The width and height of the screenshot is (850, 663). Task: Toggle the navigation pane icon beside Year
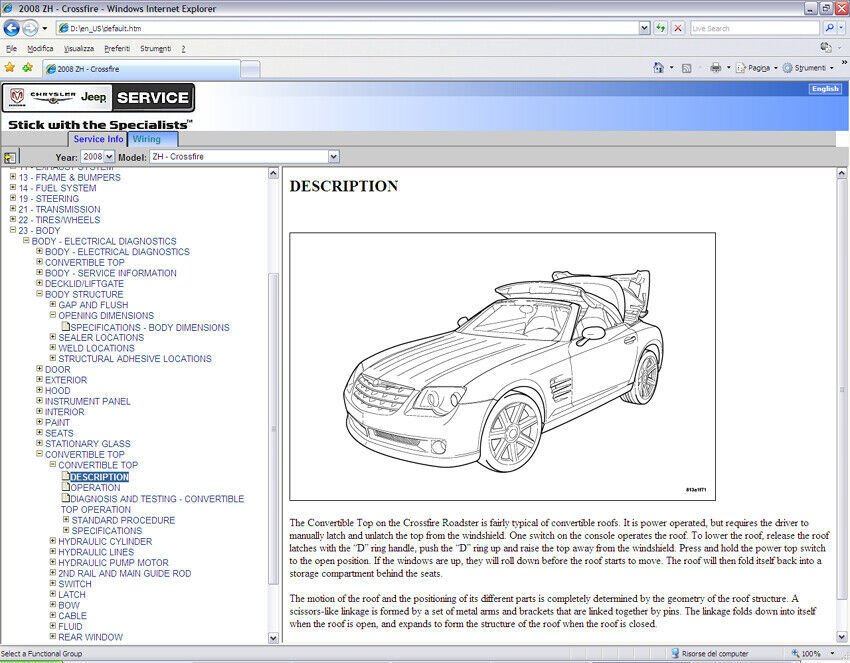pyautogui.click(x=10, y=157)
